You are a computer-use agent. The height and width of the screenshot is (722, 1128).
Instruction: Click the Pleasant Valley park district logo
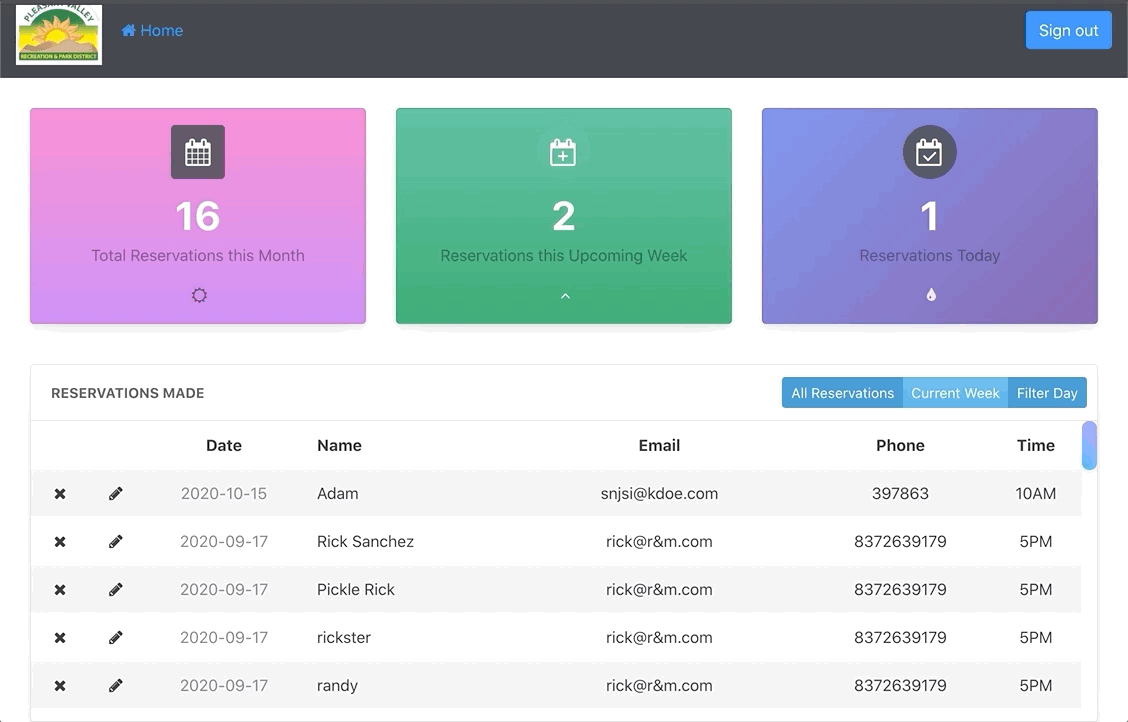59,35
